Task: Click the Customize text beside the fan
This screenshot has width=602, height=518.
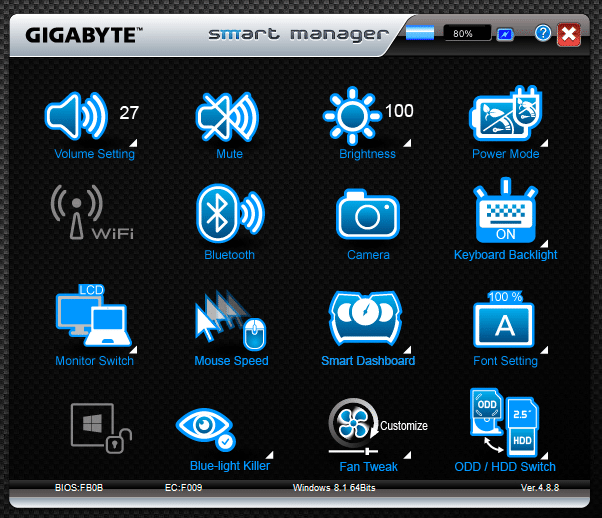Action: coord(404,426)
